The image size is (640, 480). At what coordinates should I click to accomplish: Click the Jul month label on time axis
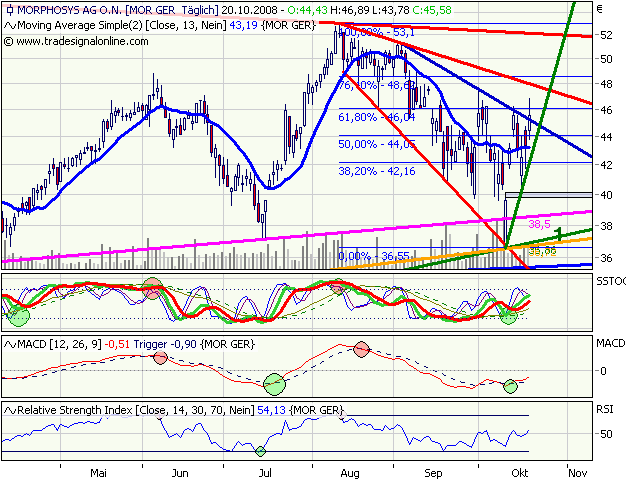click(266, 471)
